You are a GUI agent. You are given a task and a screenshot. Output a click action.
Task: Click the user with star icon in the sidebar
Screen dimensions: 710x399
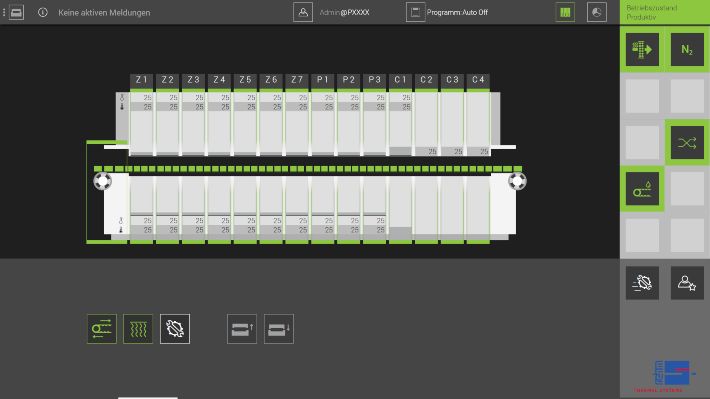pos(687,283)
